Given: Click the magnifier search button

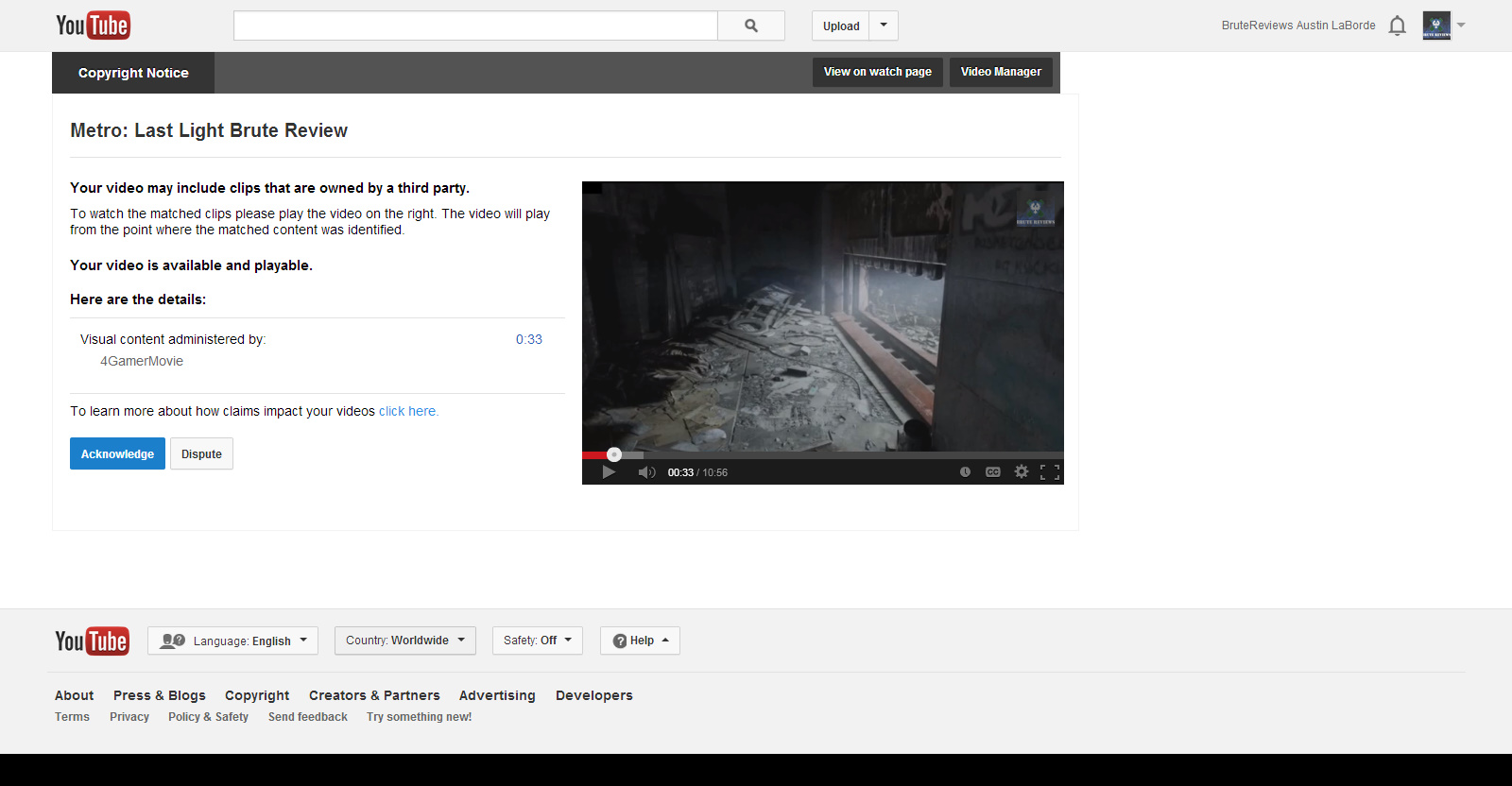Looking at the screenshot, I should click(751, 26).
